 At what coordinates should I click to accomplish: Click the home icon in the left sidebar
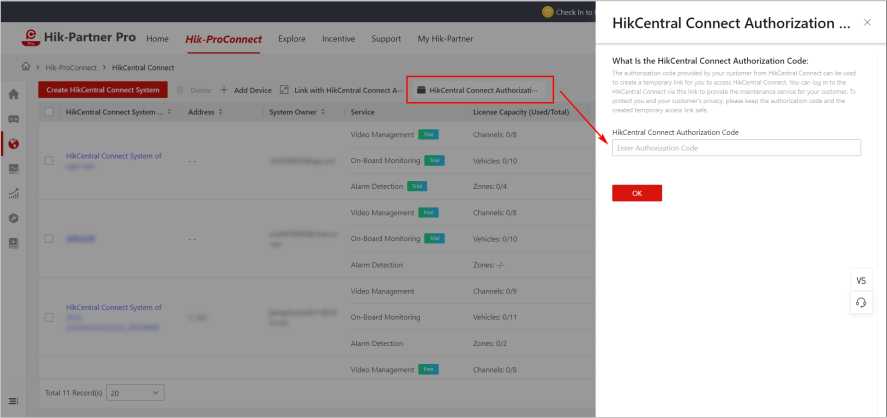13,94
